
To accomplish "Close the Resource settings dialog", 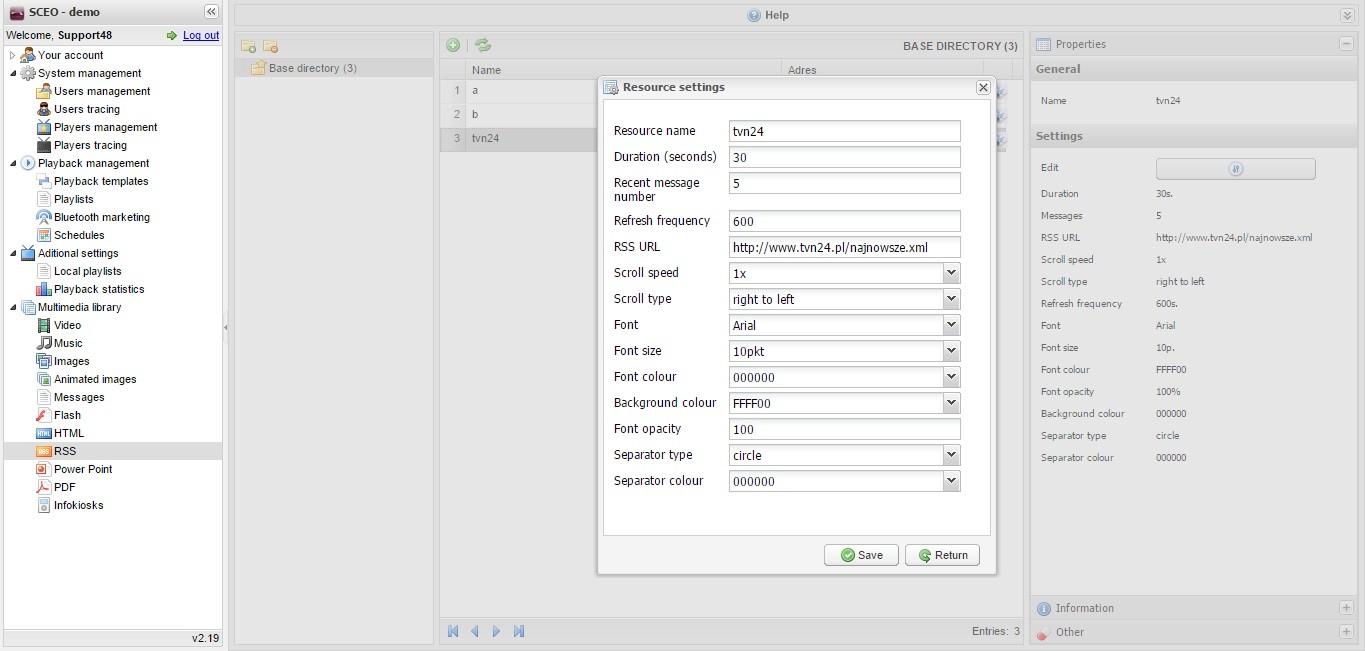I will pyautogui.click(x=983, y=88).
